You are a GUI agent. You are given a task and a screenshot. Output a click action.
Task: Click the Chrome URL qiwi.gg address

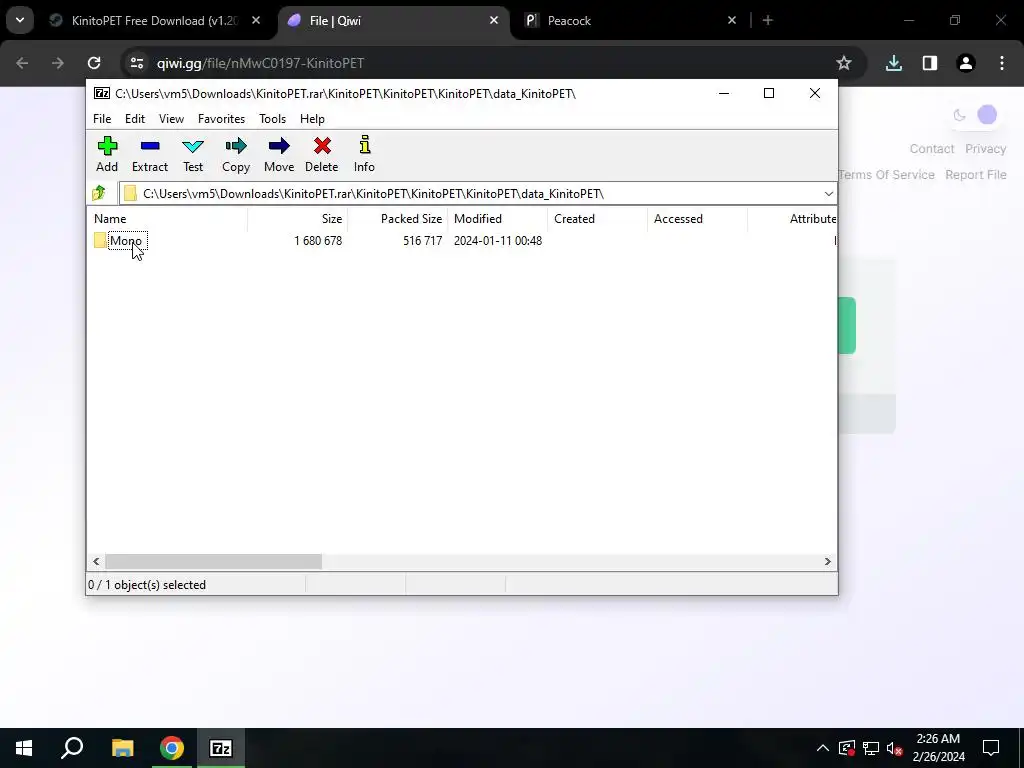tap(261, 63)
